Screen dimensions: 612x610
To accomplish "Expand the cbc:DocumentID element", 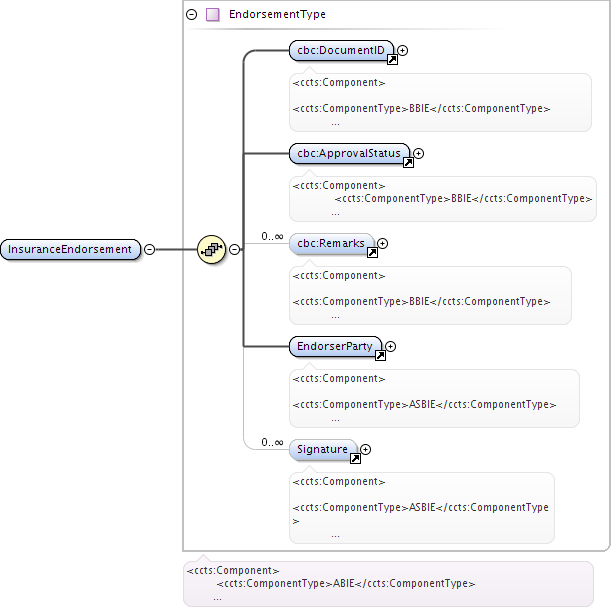I will (402, 50).
